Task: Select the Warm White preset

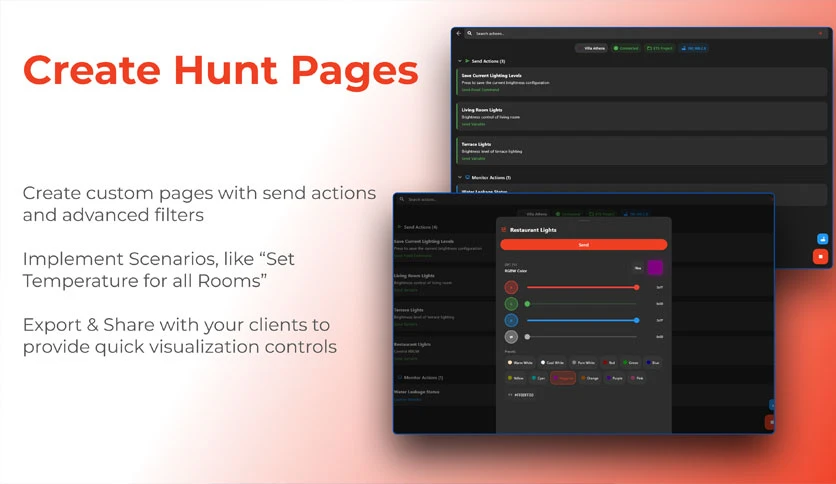Action: pos(520,362)
